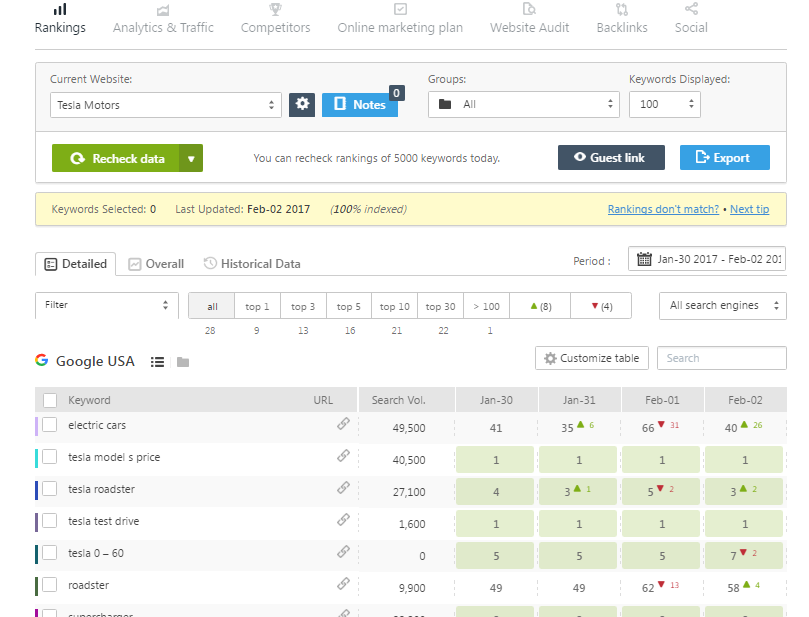Click the website settings gear icon

(302, 105)
